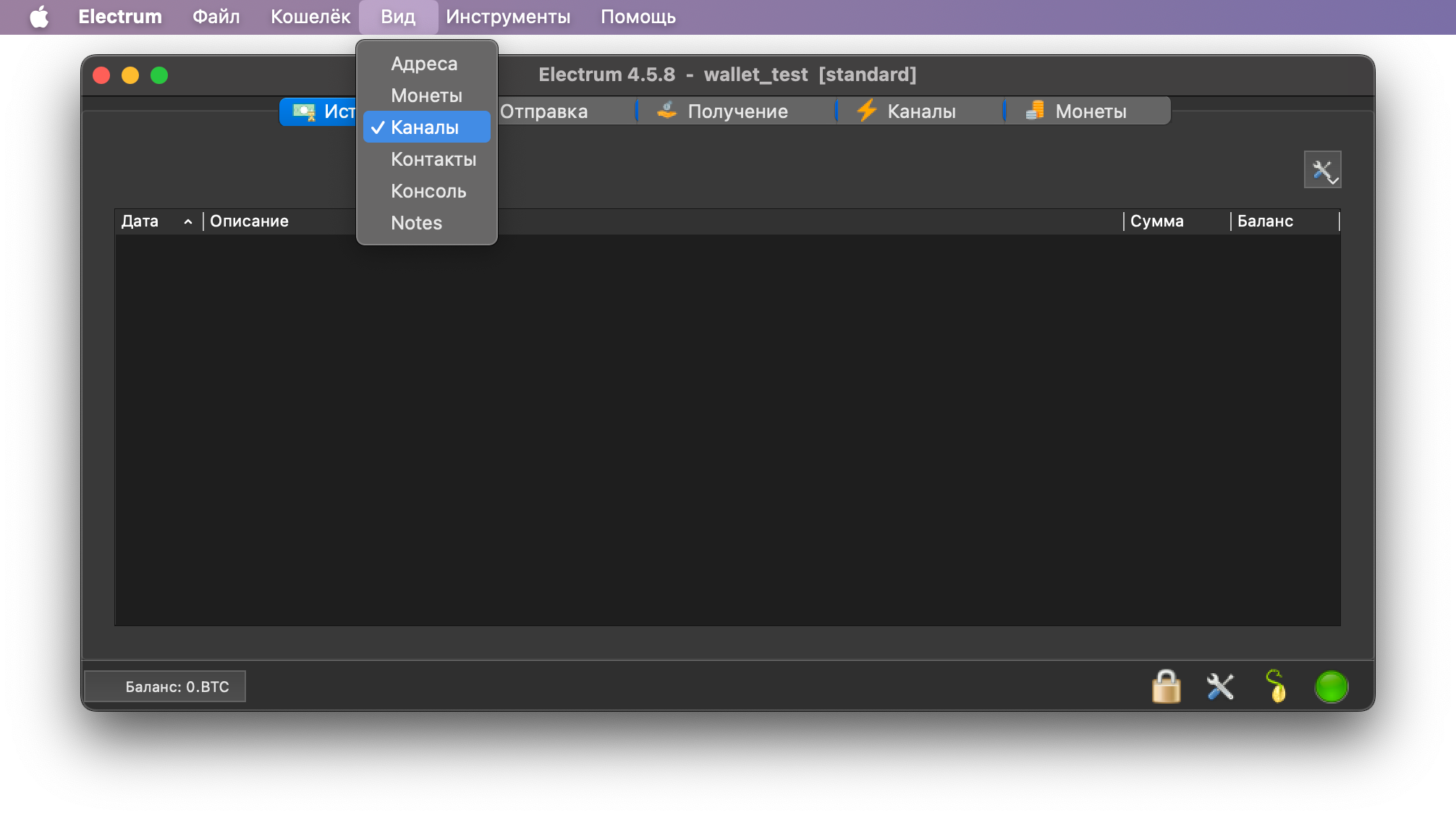Switch to the Получение tab
This screenshot has height=818, width=1456.
(x=737, y=111)
